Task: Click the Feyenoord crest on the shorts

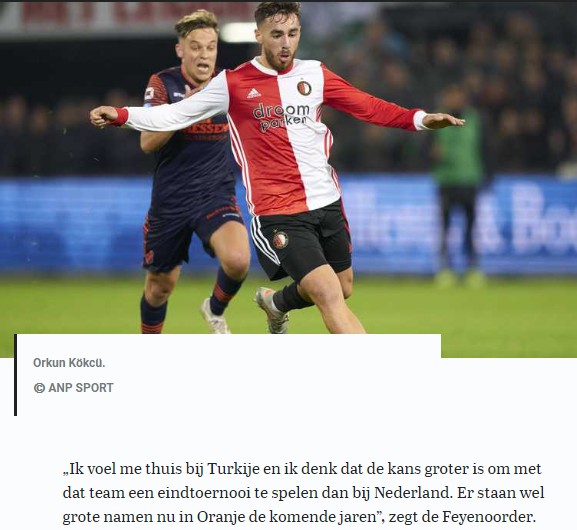Action: pos(280,240)
